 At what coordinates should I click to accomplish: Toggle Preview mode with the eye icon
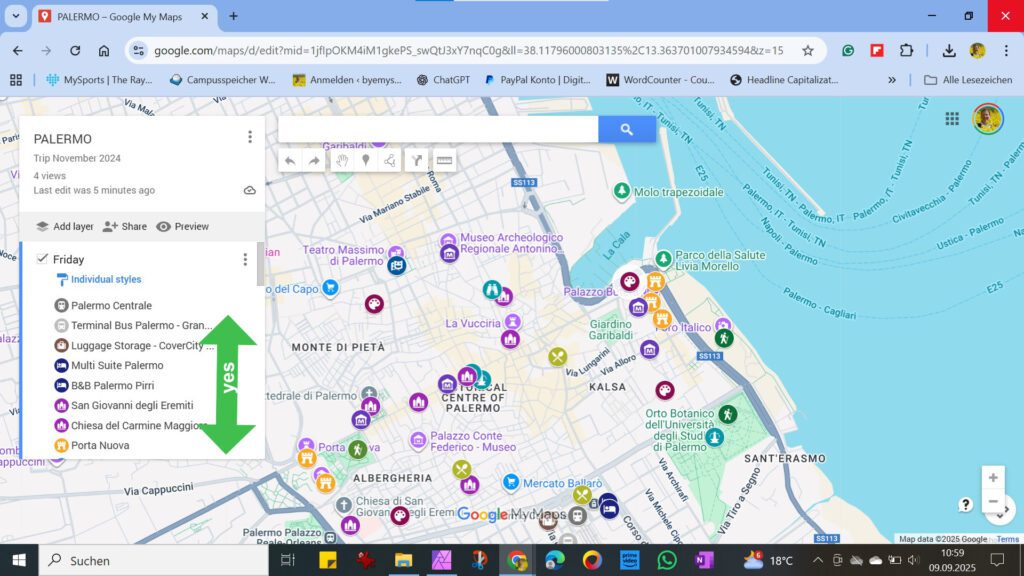pos(191,226)
